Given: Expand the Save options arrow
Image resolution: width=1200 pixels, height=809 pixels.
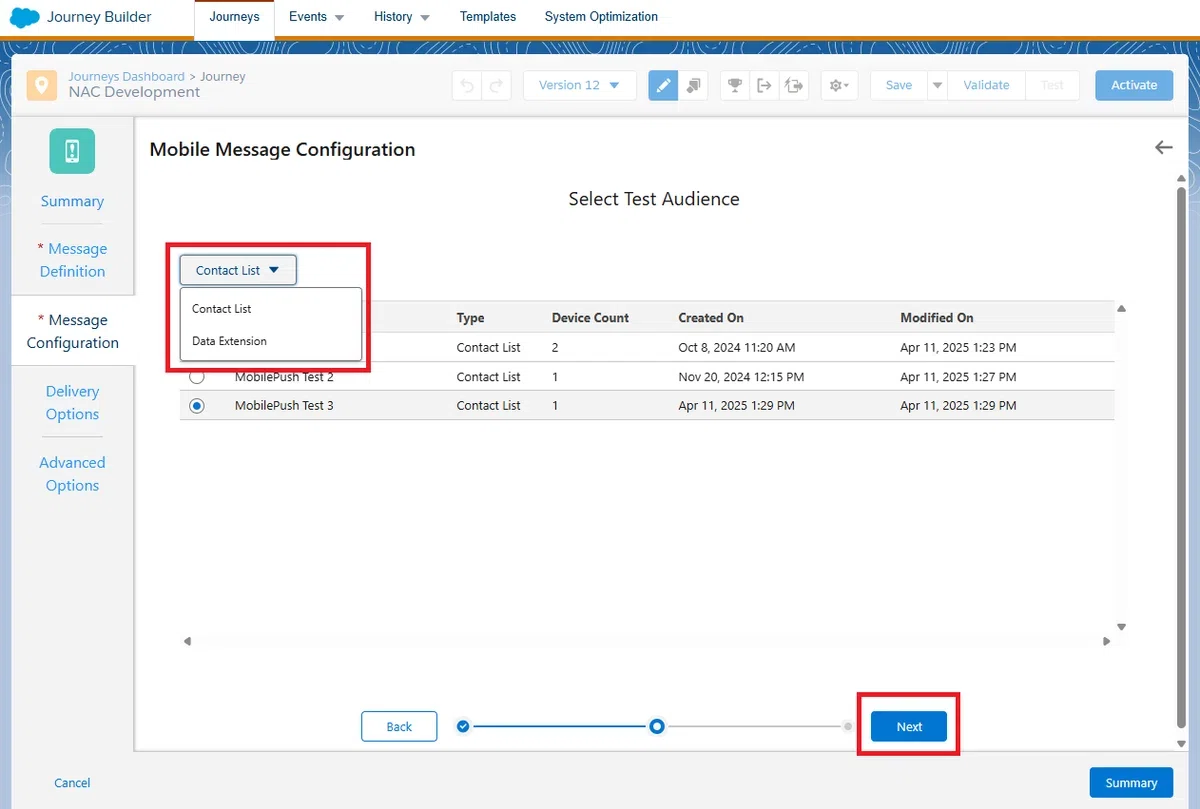Looking at the screenshot, I should pyautogui.click(x=937, y=85).
